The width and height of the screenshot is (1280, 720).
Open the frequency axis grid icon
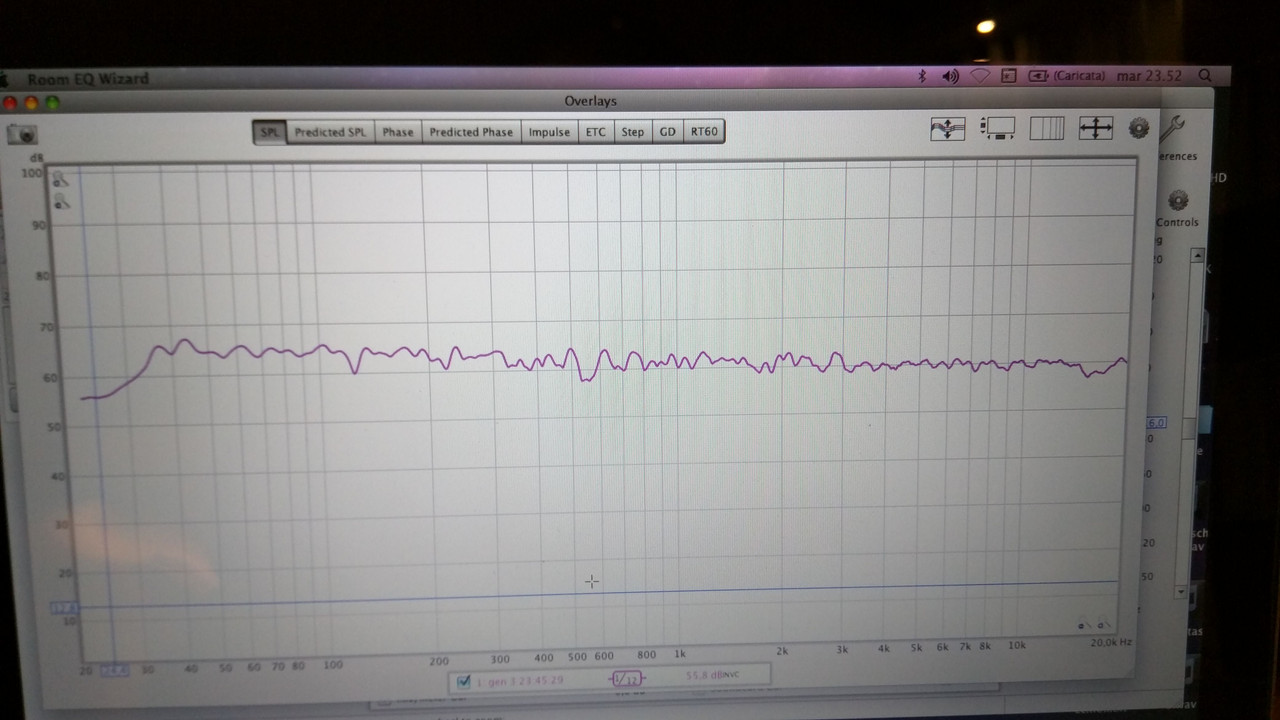click(x=1046, y=128)
